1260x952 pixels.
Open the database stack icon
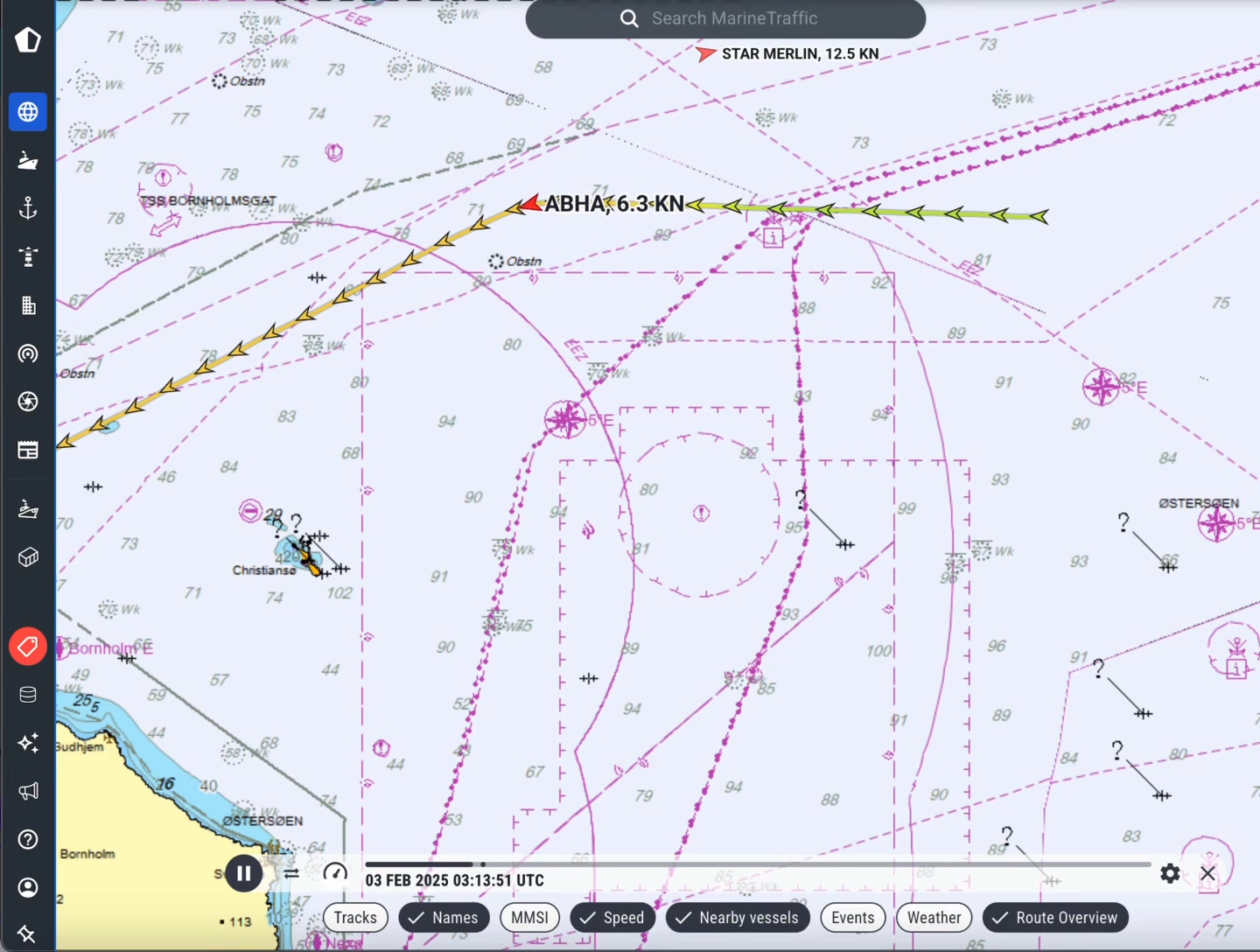pyautogui.click(x=28, y=695)
